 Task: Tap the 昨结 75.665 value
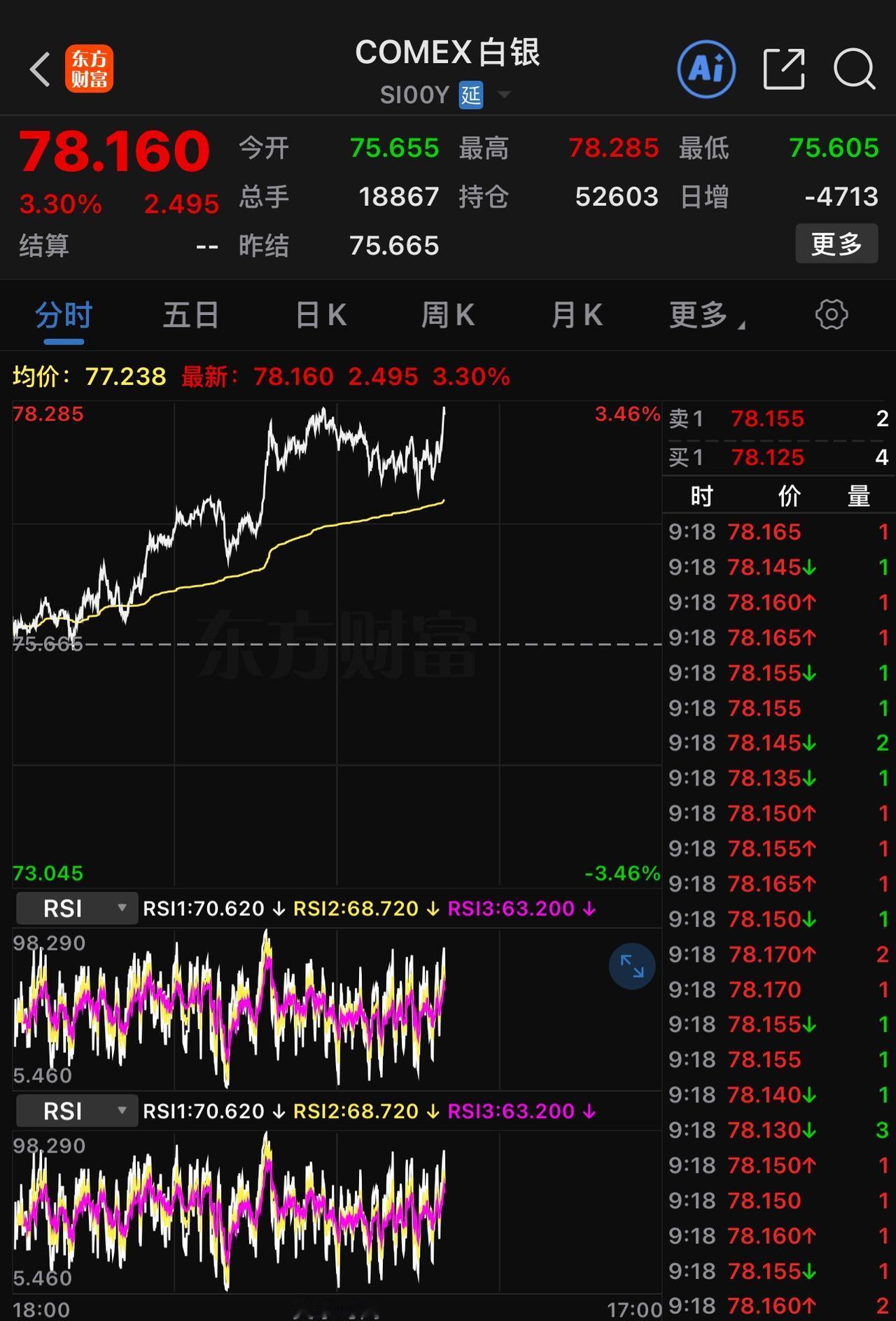tap(394, 246)
